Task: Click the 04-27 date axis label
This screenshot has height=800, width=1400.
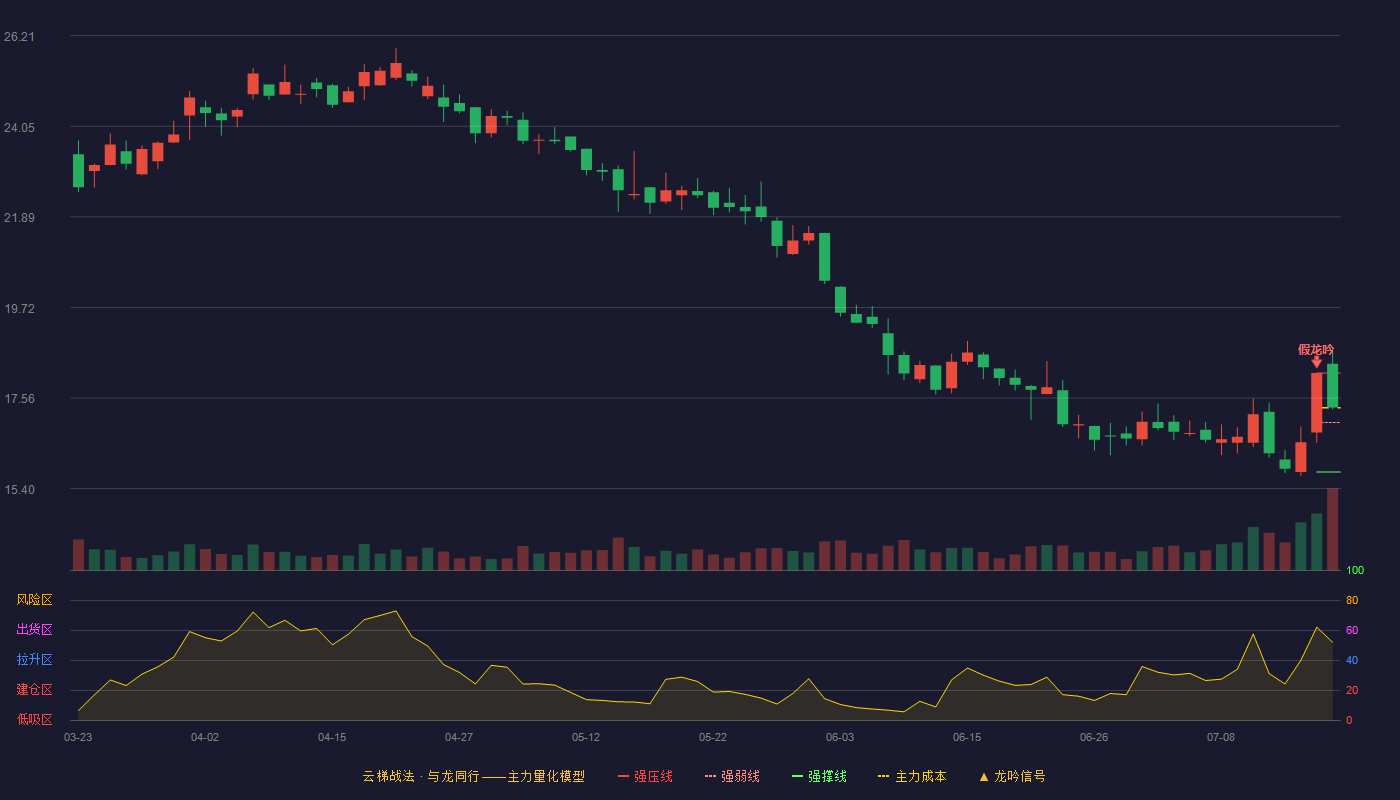Action: click(459, 737)
